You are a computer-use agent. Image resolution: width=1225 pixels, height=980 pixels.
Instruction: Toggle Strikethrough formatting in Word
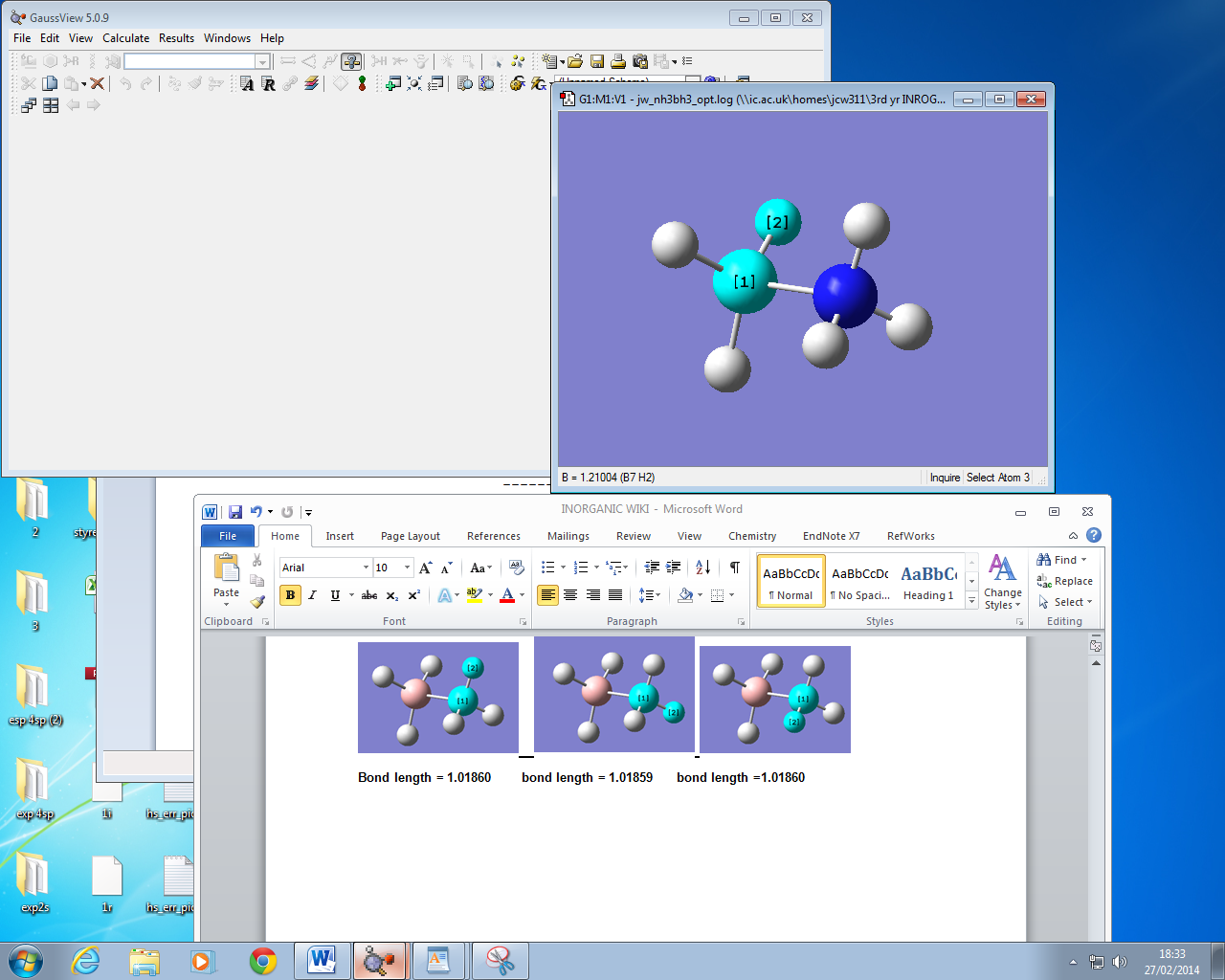coord(368,595)
